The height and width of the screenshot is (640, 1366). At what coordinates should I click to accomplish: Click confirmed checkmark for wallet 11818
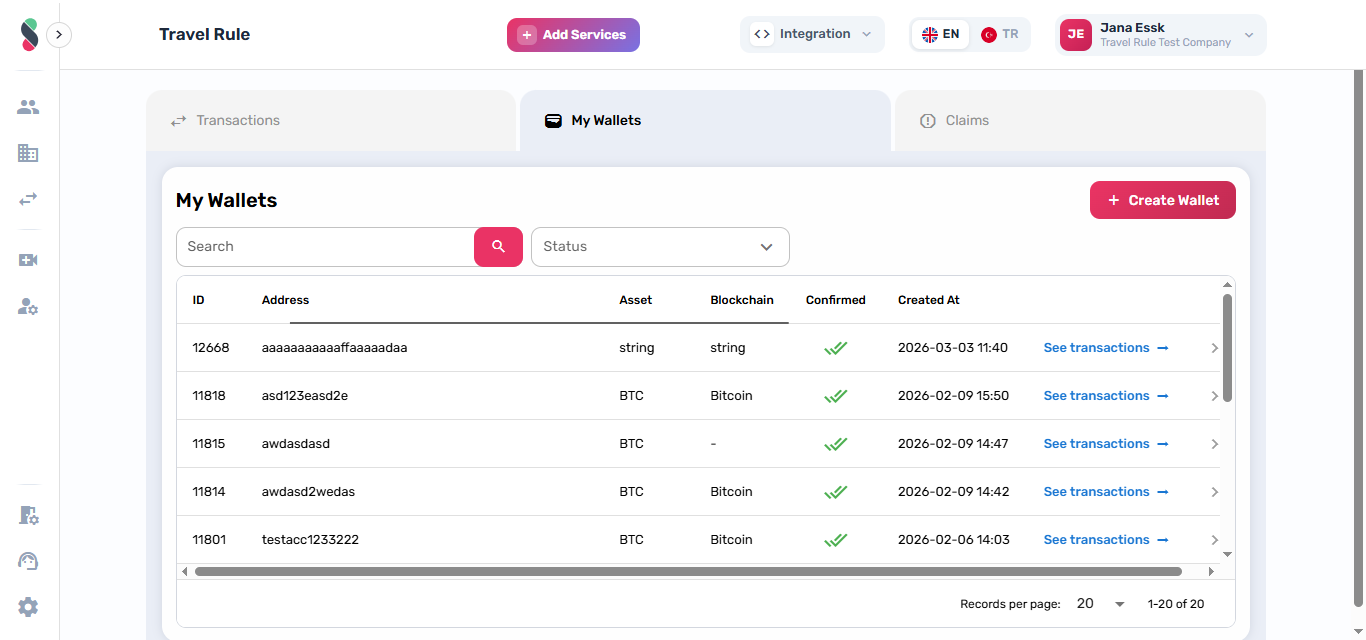(836, 396)
